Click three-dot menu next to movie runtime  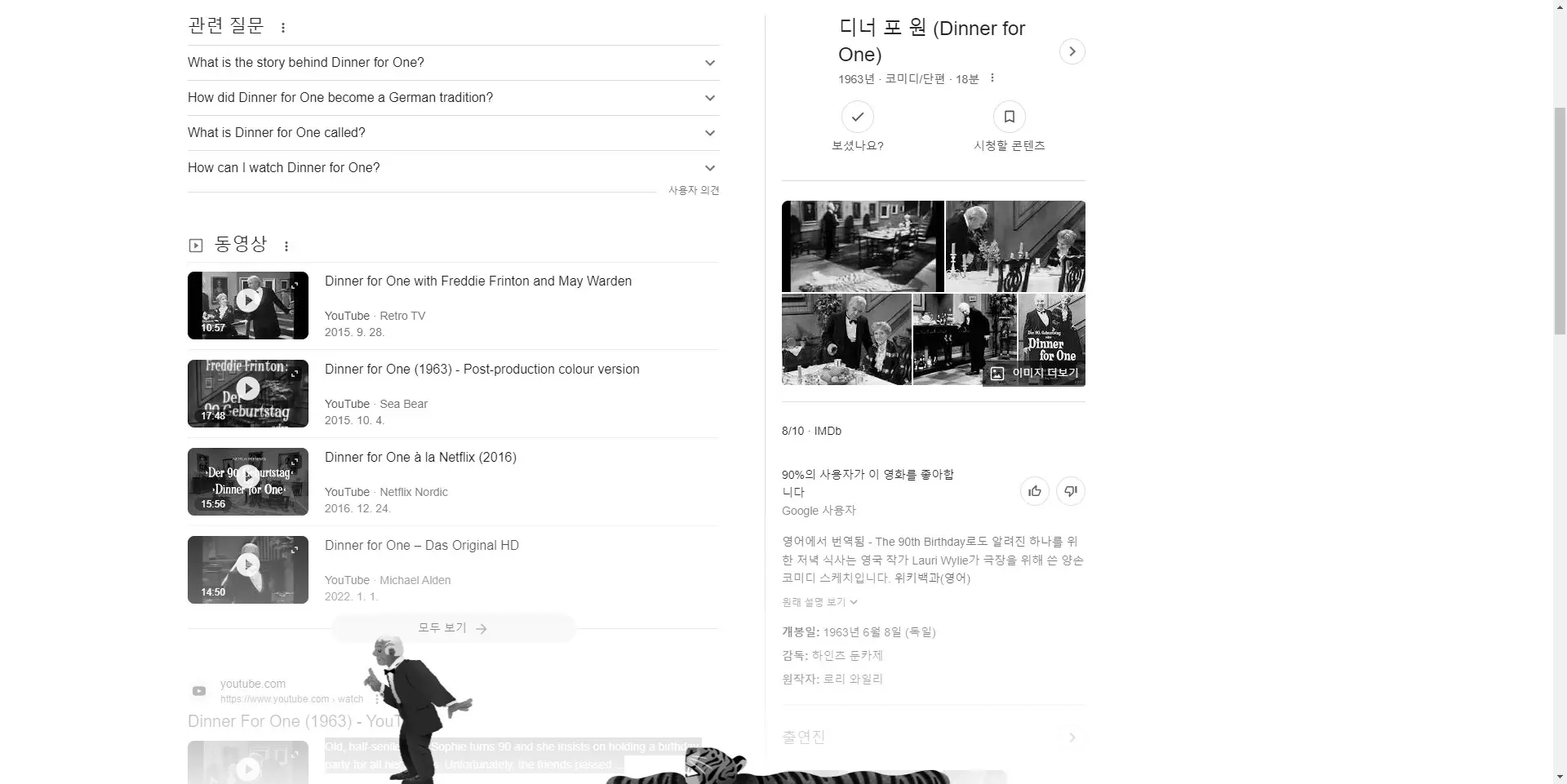point(992,78)
